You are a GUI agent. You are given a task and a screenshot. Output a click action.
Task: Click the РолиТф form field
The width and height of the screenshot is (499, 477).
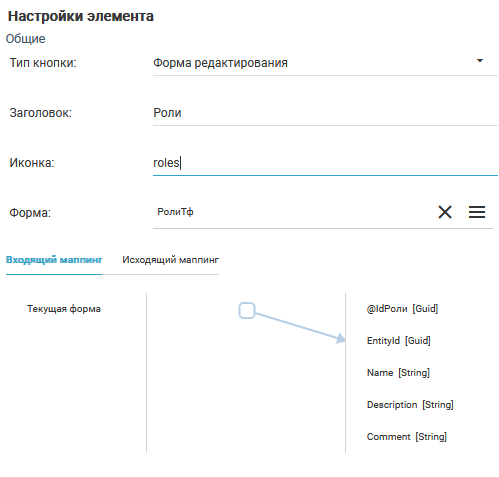click(293, 212)
